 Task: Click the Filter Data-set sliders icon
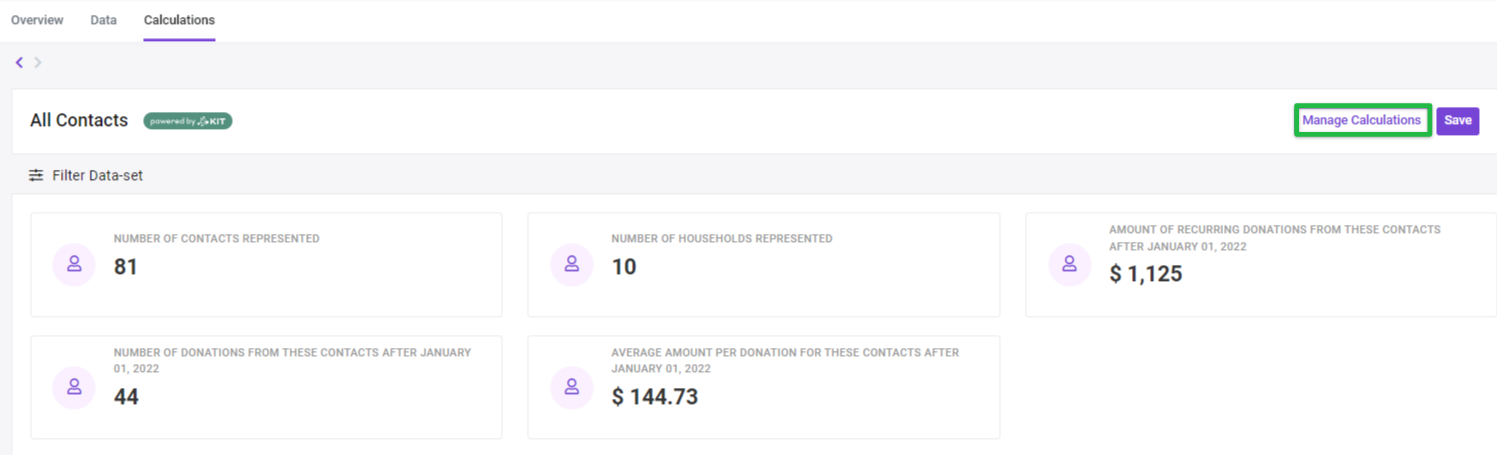(36, 175)
